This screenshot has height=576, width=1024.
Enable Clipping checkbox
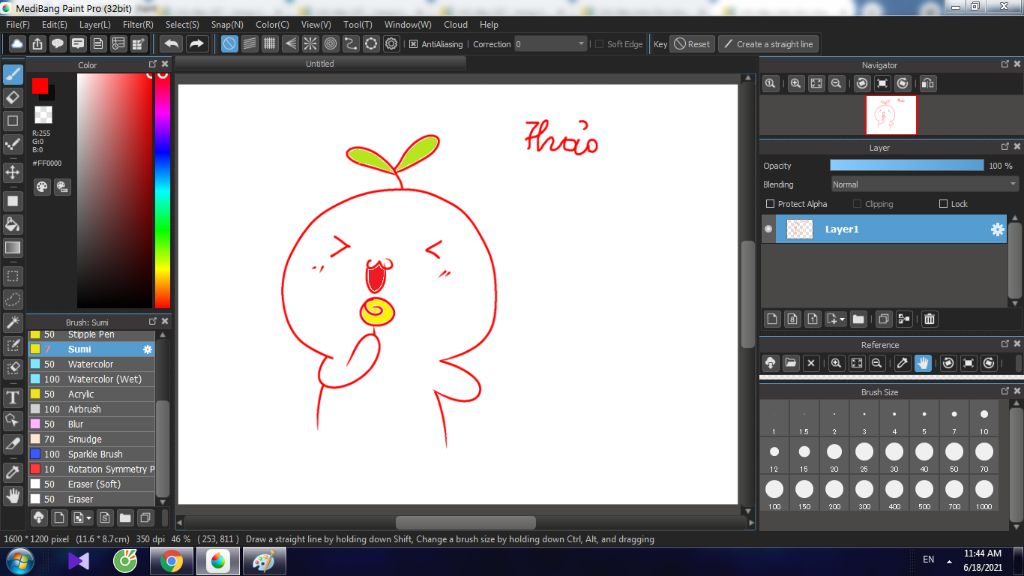857,204
